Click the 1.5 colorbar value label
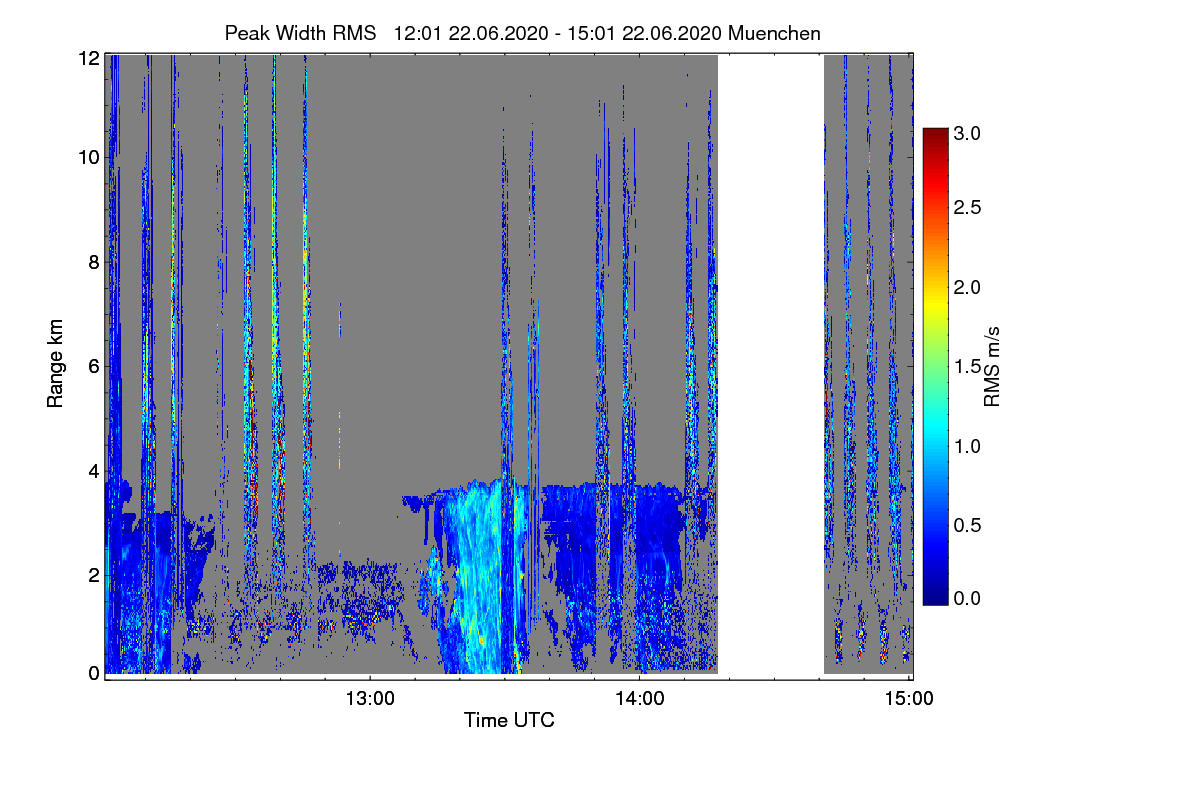The image size is (1200, 800). pyautogui.click(x=968, y=367)
